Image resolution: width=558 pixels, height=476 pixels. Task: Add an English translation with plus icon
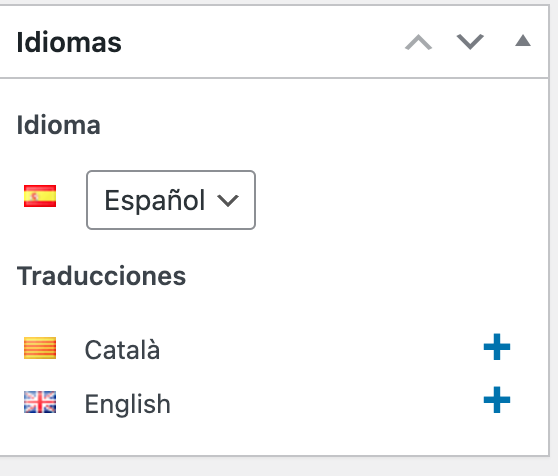pos(497,400)
